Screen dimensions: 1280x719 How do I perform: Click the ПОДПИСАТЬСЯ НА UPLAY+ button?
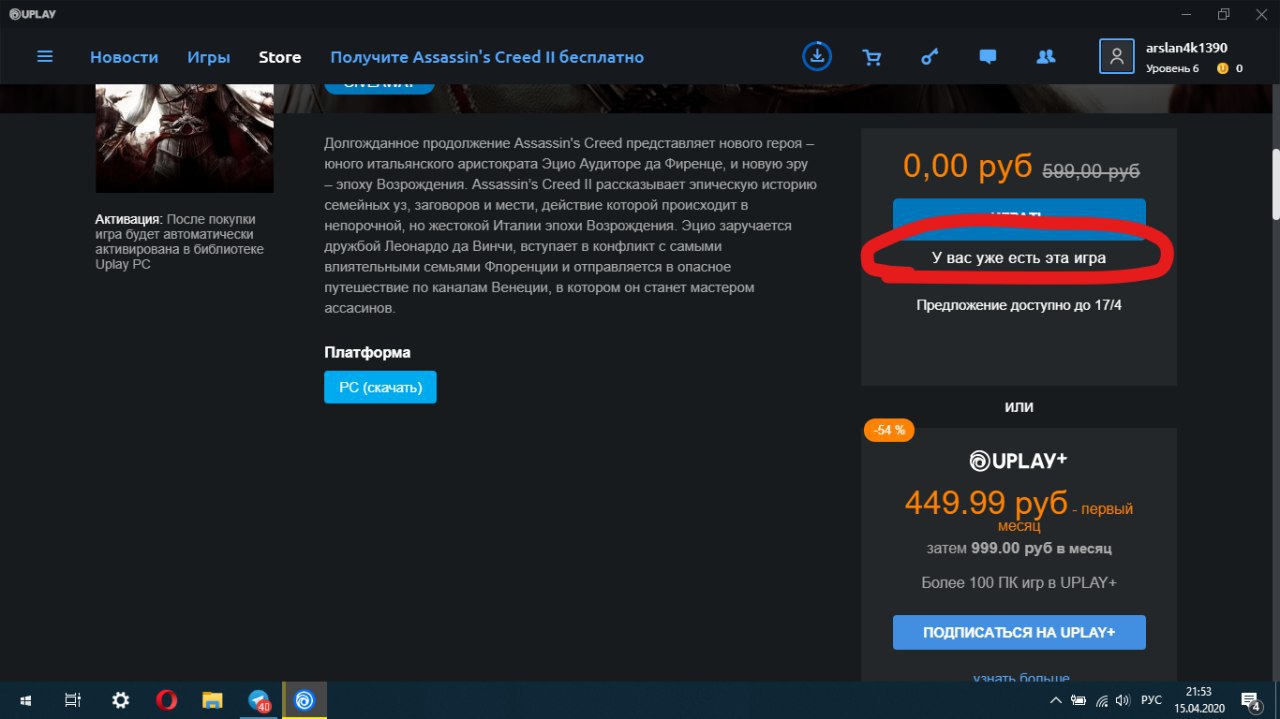click(1019, 632)
